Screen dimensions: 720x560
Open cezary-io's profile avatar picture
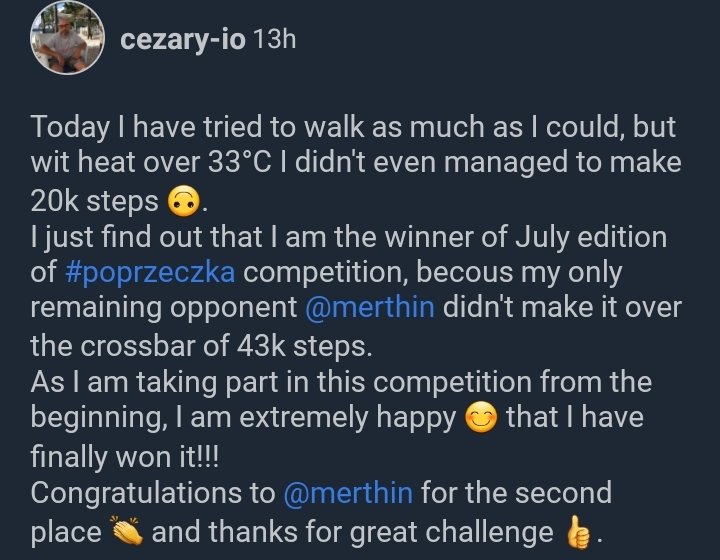pos(67,38)
